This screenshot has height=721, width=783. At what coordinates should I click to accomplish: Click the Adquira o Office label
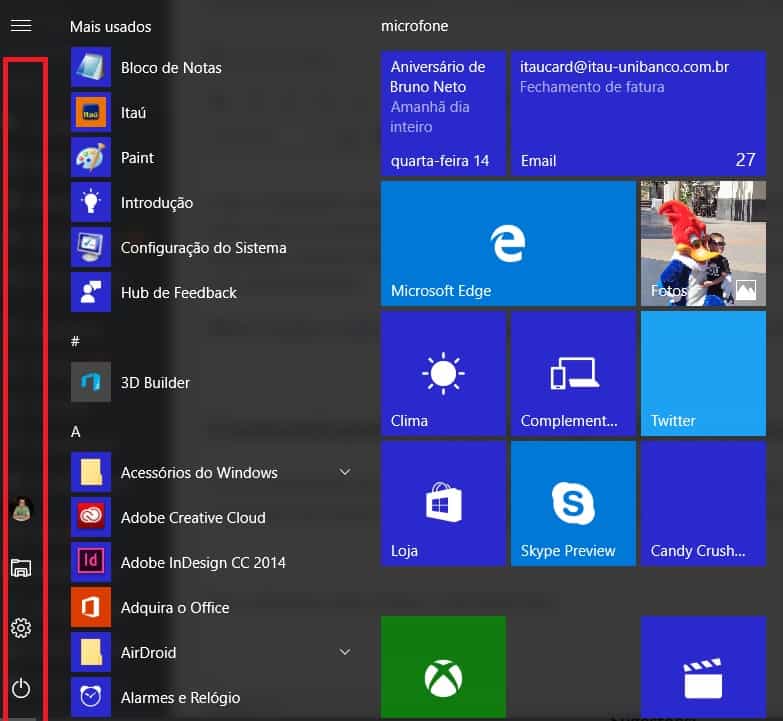[x=175, y=608]
